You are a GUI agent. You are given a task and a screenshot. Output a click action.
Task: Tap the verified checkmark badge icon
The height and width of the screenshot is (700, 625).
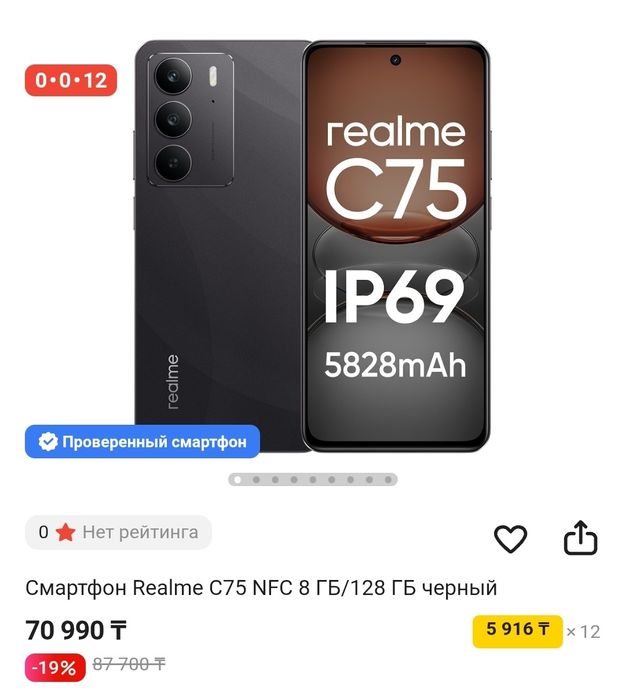point(48,442)
